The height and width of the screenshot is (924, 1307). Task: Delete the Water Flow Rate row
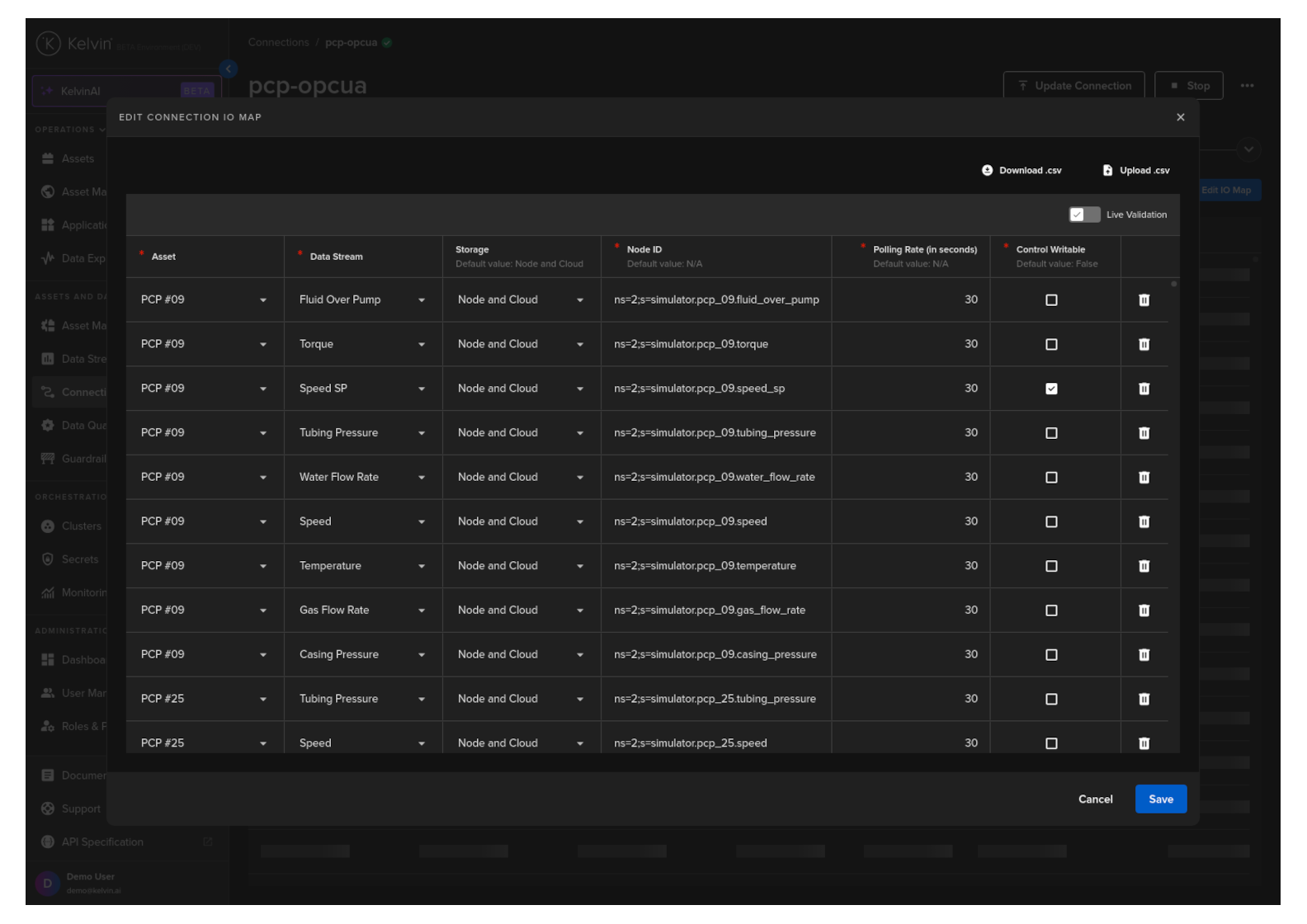(1144, 478)
